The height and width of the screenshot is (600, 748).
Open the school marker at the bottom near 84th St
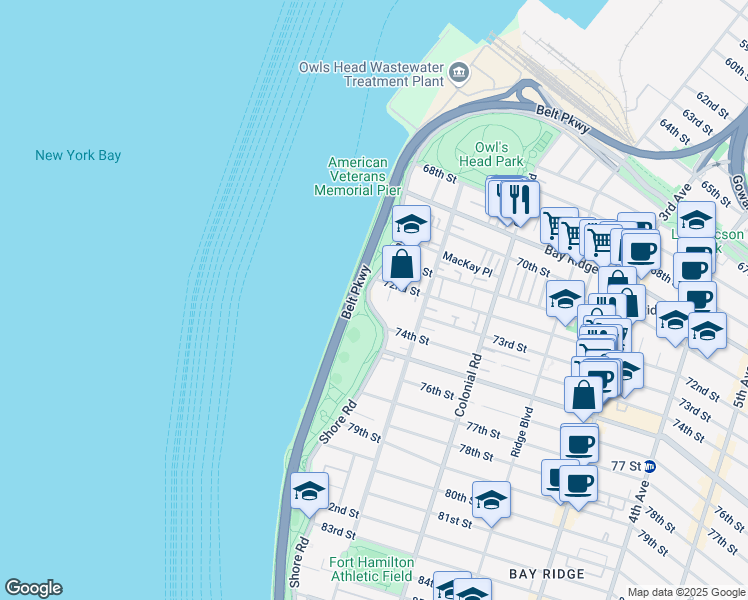[x=472, y=590]
